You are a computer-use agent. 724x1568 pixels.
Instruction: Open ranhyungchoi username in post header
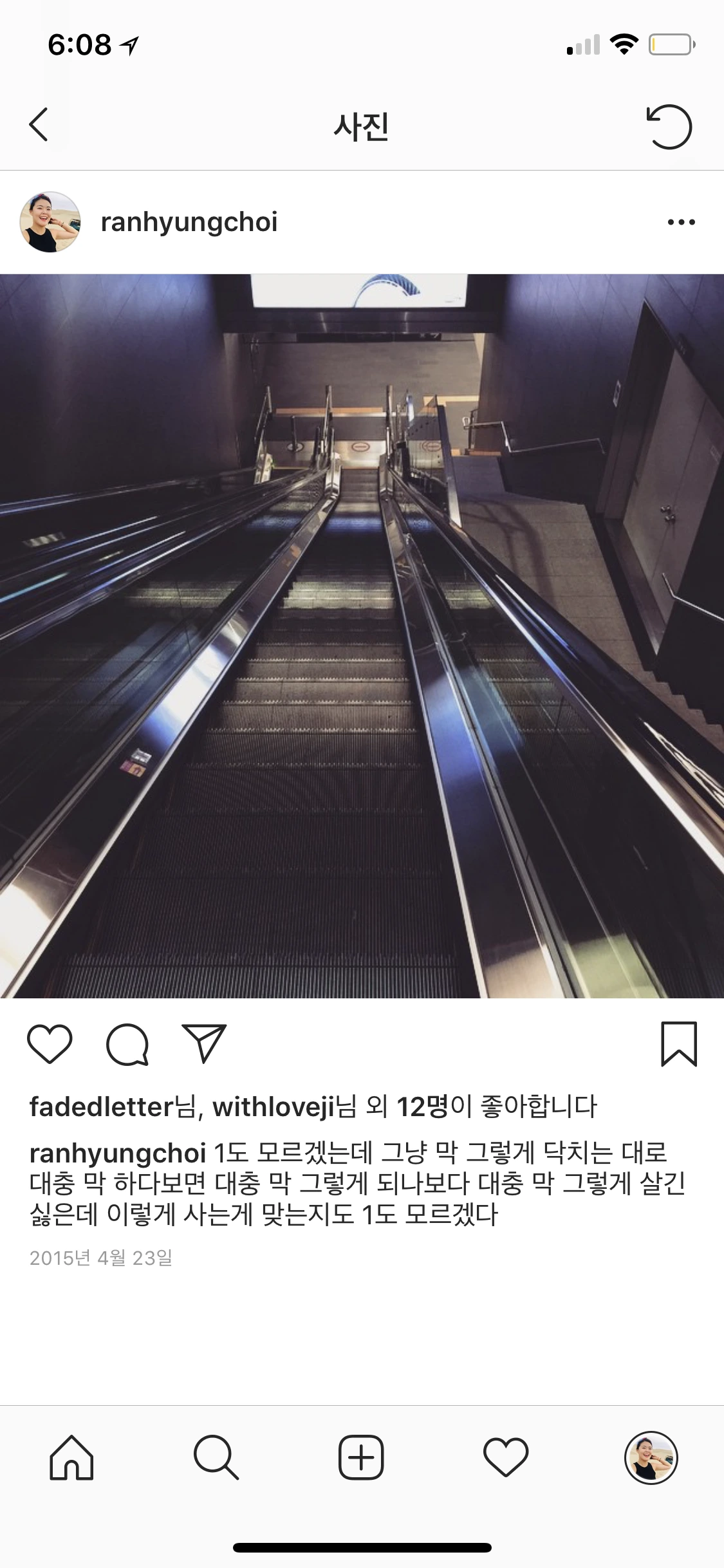(189, 222)
